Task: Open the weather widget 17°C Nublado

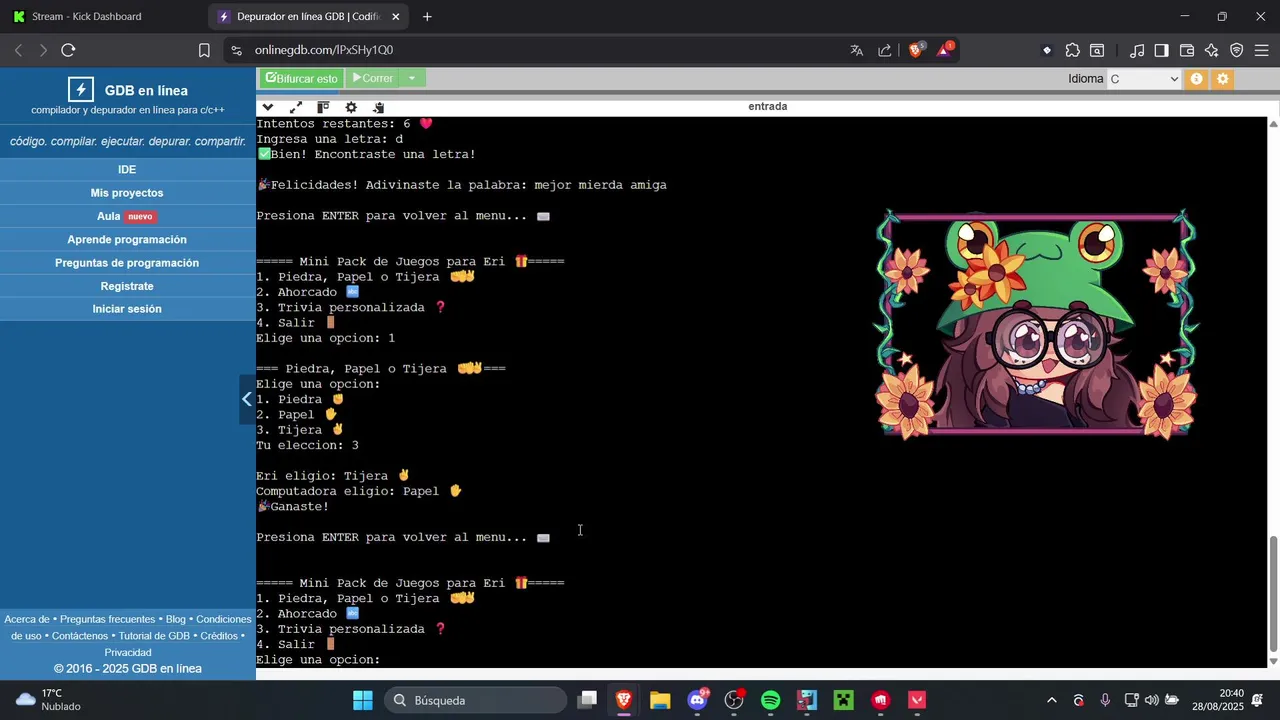Action: tap(48, 700)
